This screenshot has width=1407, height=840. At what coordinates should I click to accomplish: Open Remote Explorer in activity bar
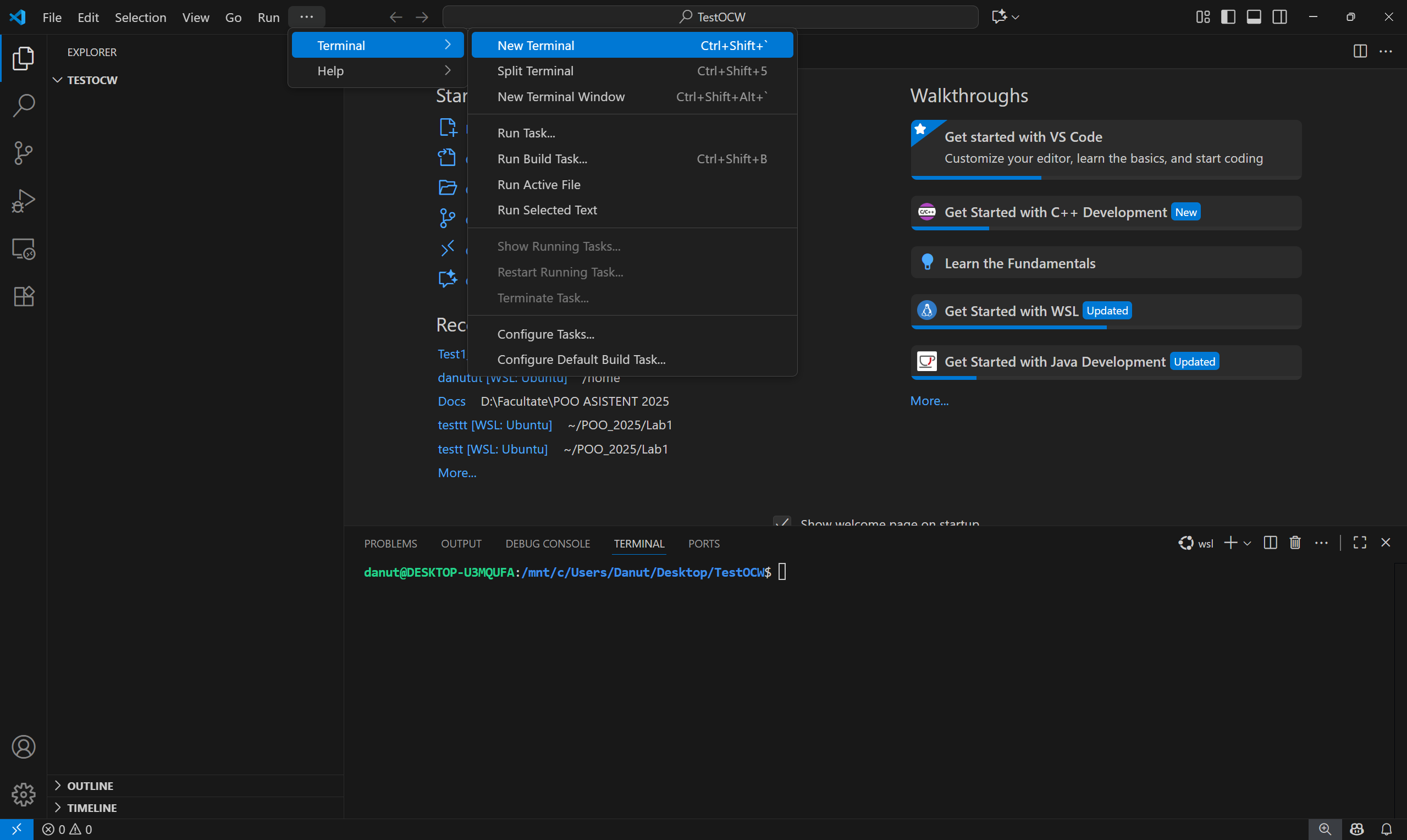pos(23,248)
